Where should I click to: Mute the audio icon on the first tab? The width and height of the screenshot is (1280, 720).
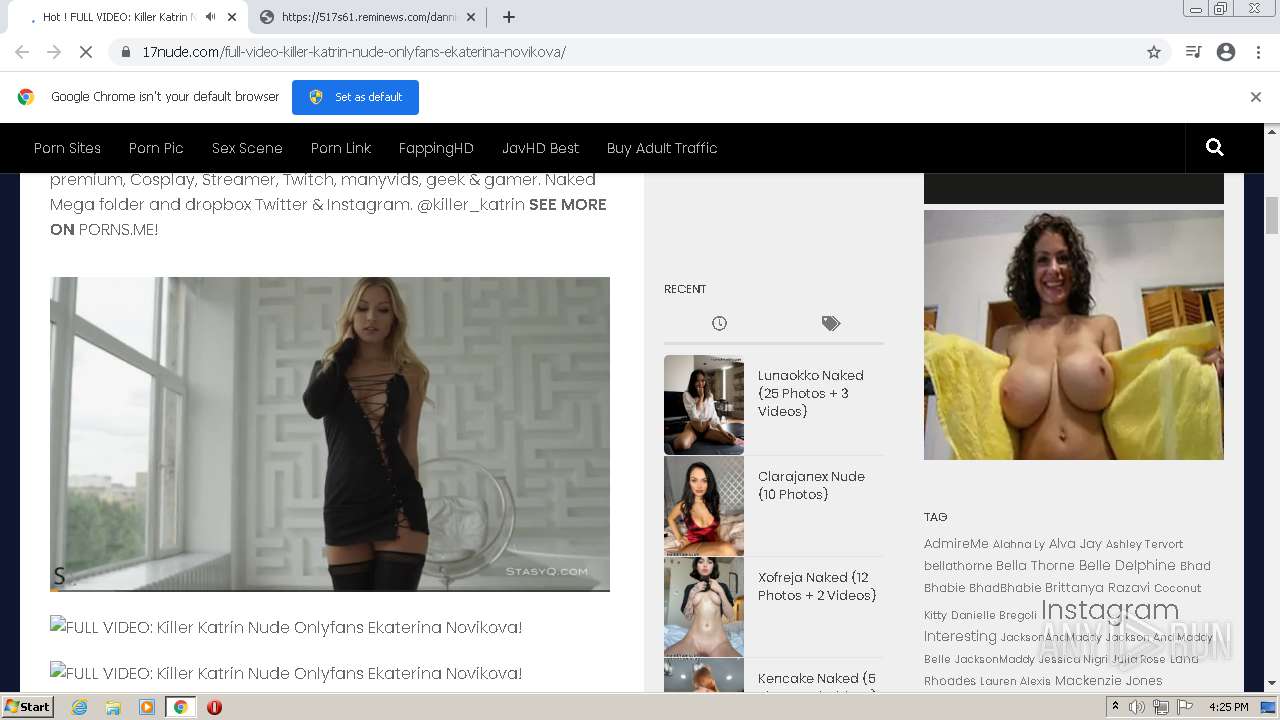(211, 17)
